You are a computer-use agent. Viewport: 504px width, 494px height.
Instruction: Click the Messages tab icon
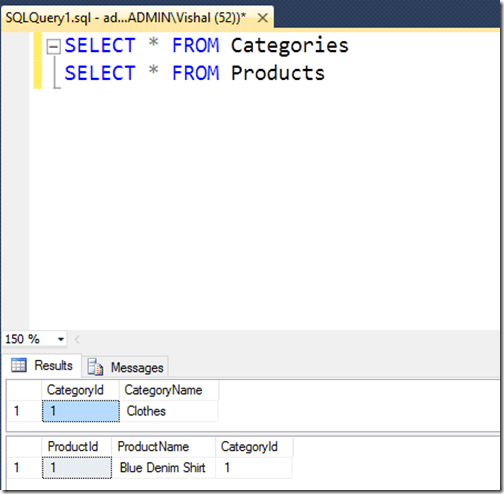point(95,367)
